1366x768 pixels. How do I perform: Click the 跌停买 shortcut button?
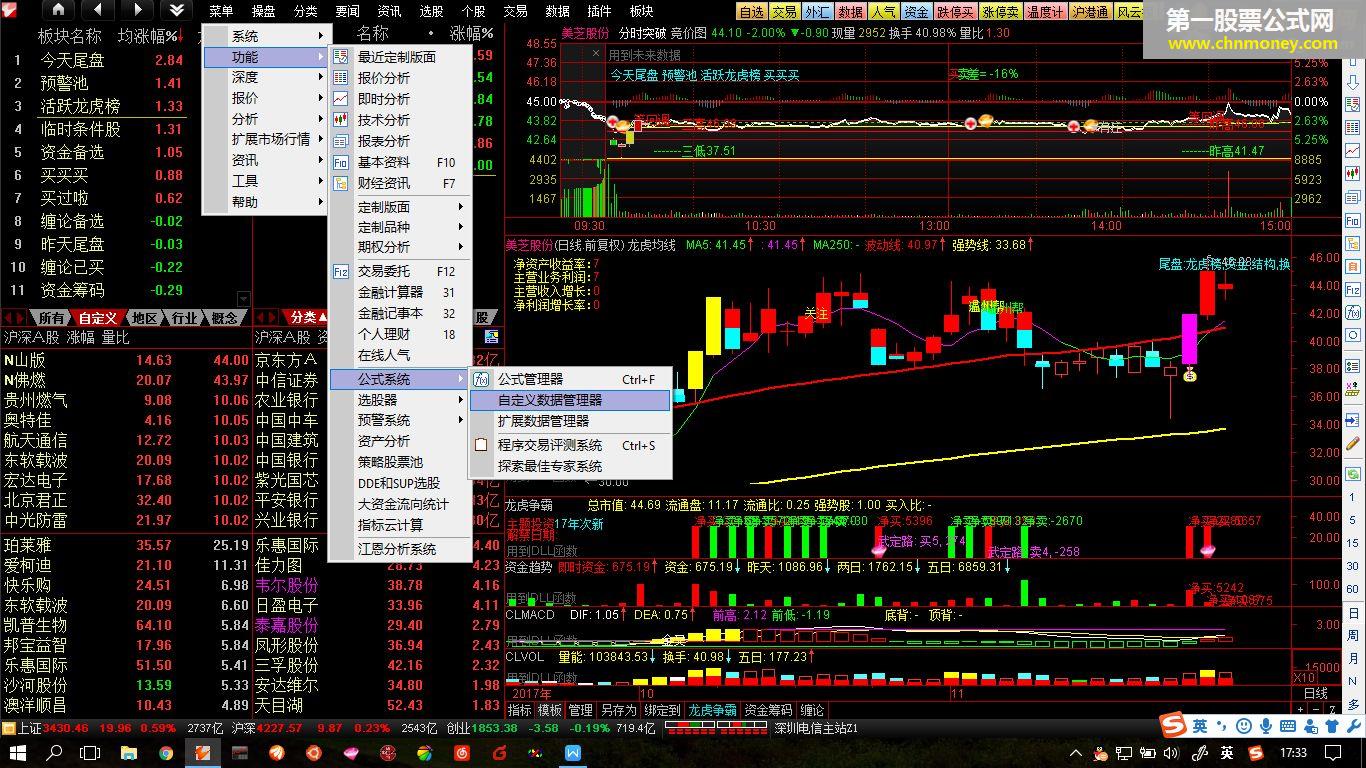coord(955,12)
